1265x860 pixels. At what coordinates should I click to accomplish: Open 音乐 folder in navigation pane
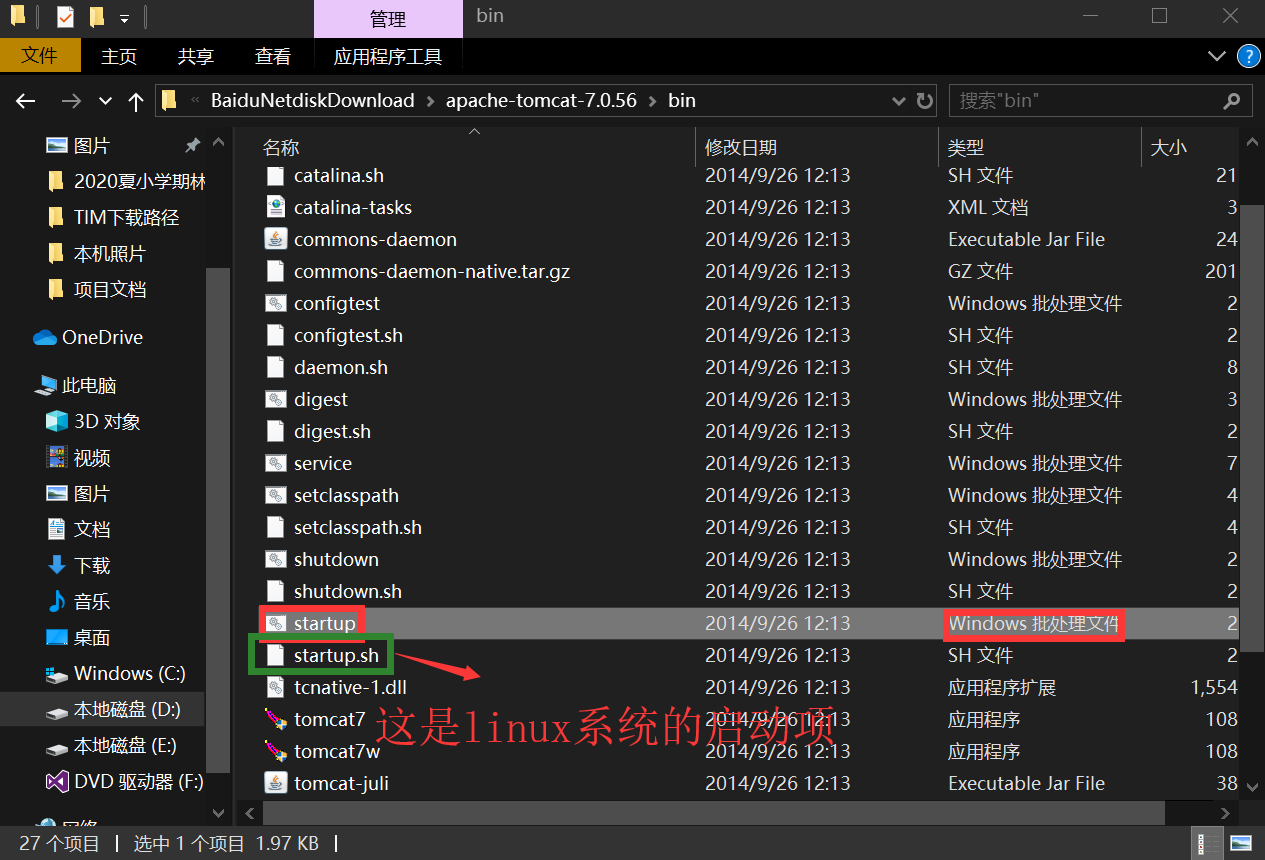[92, 602]
